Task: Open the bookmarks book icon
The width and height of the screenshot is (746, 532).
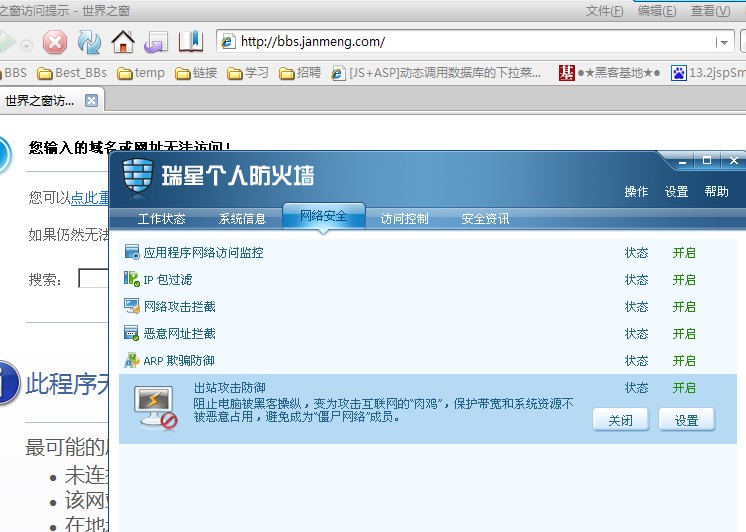Action: [x=191, y=41]
